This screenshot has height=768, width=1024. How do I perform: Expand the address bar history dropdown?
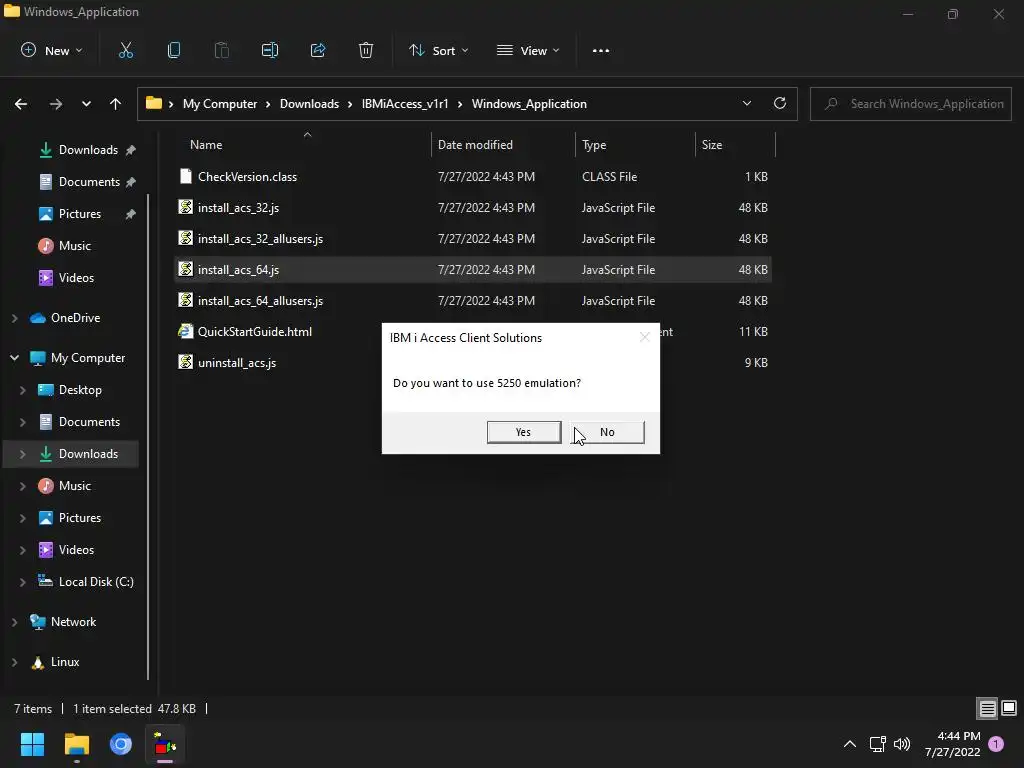pyautogui.click(x=746, y=103)
